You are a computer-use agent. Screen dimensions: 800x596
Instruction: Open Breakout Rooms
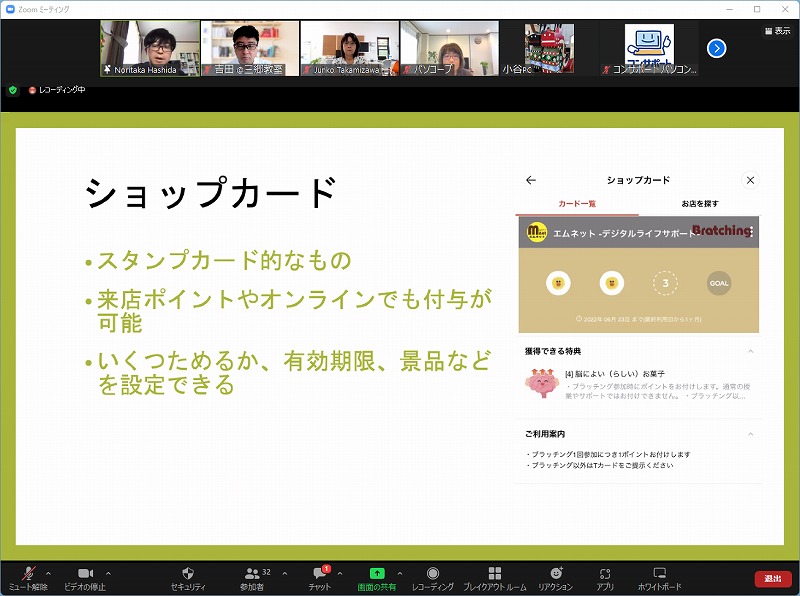pyautogui.click(x=494, y=577)
